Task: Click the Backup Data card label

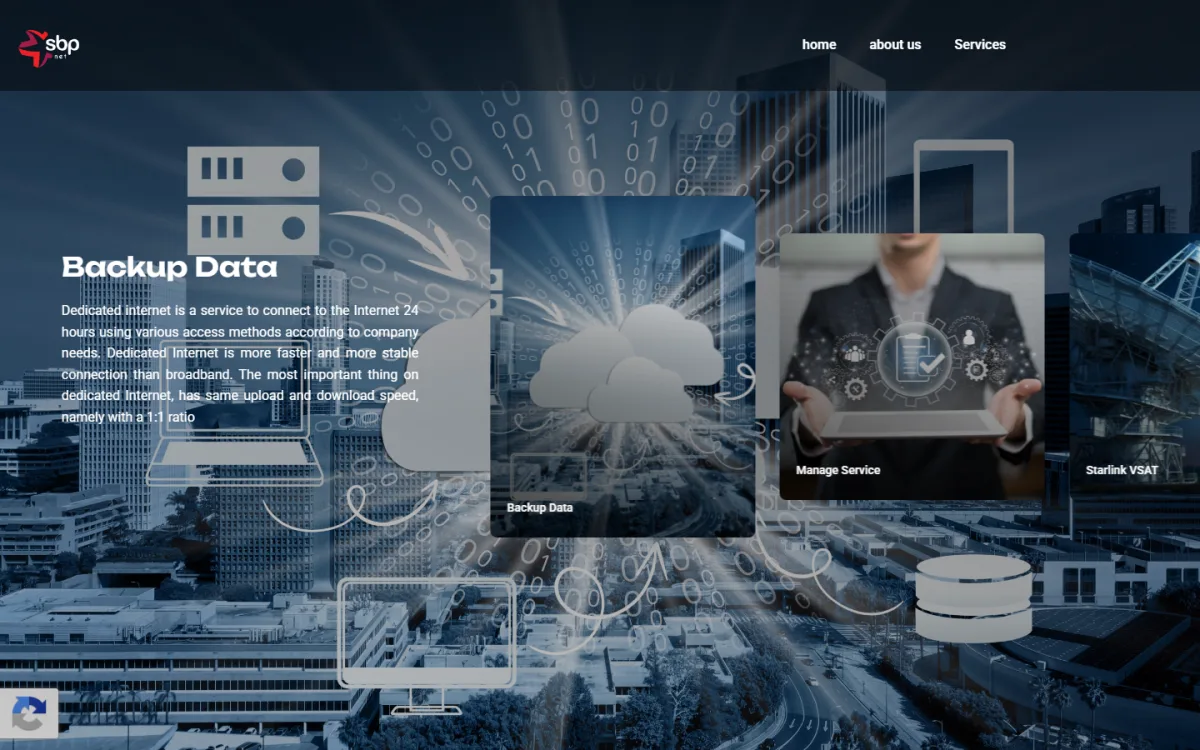Action: tap(540, 507)
